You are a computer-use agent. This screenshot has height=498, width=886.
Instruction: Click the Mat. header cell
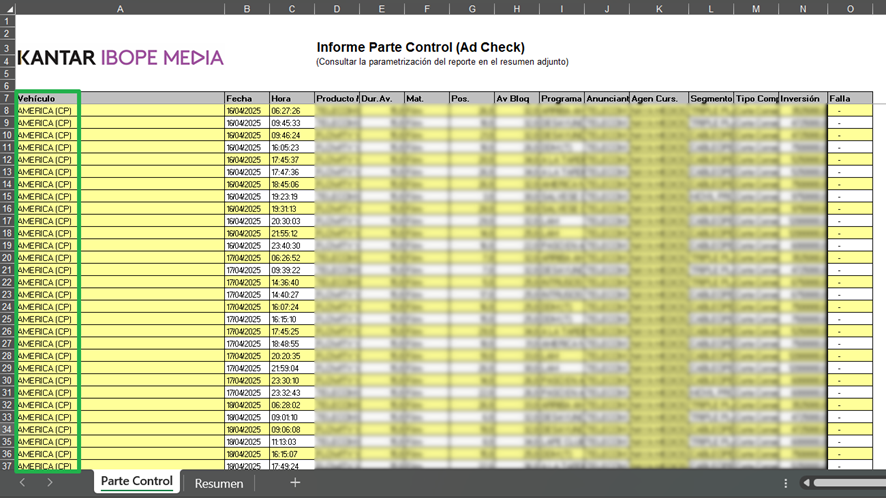coord(427,98)
